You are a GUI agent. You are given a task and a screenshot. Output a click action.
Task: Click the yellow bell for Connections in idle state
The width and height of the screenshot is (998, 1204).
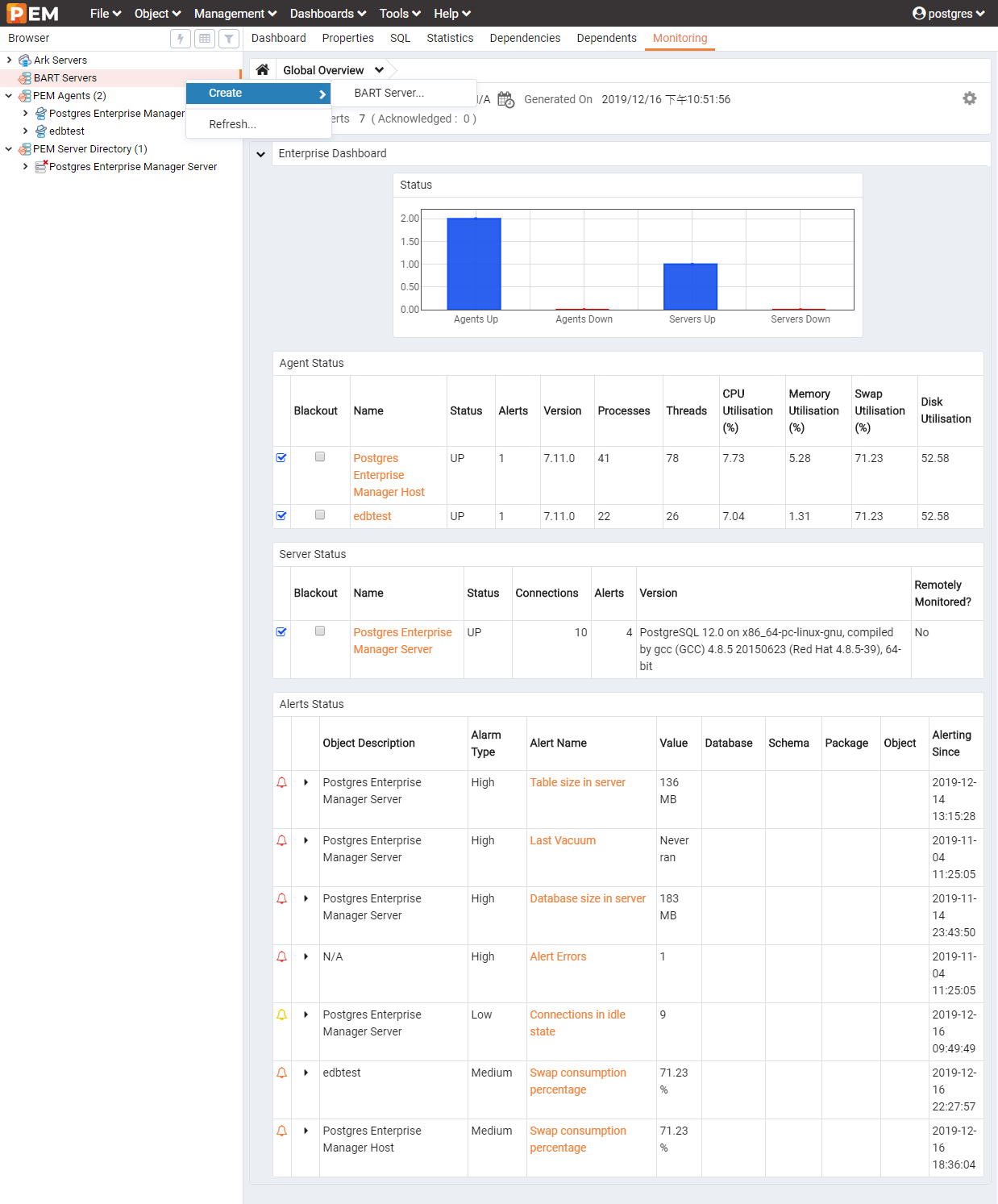(x=281, y=1014)
